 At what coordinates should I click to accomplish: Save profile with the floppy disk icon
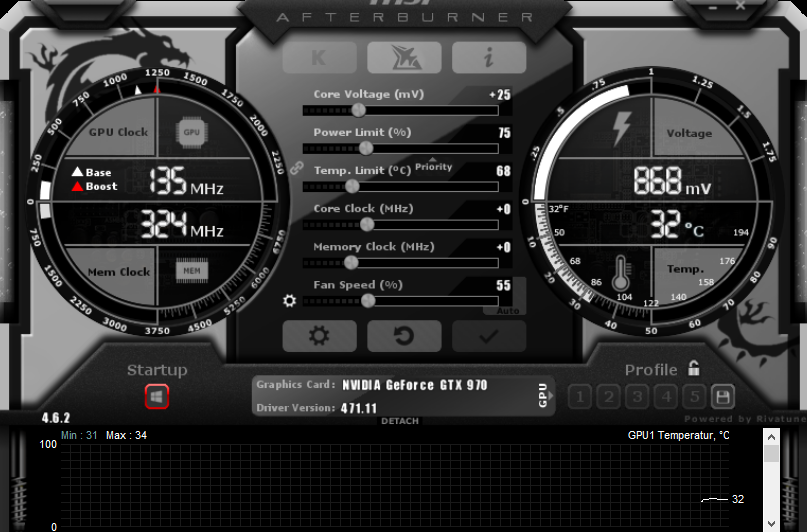(x=723, y=397)
